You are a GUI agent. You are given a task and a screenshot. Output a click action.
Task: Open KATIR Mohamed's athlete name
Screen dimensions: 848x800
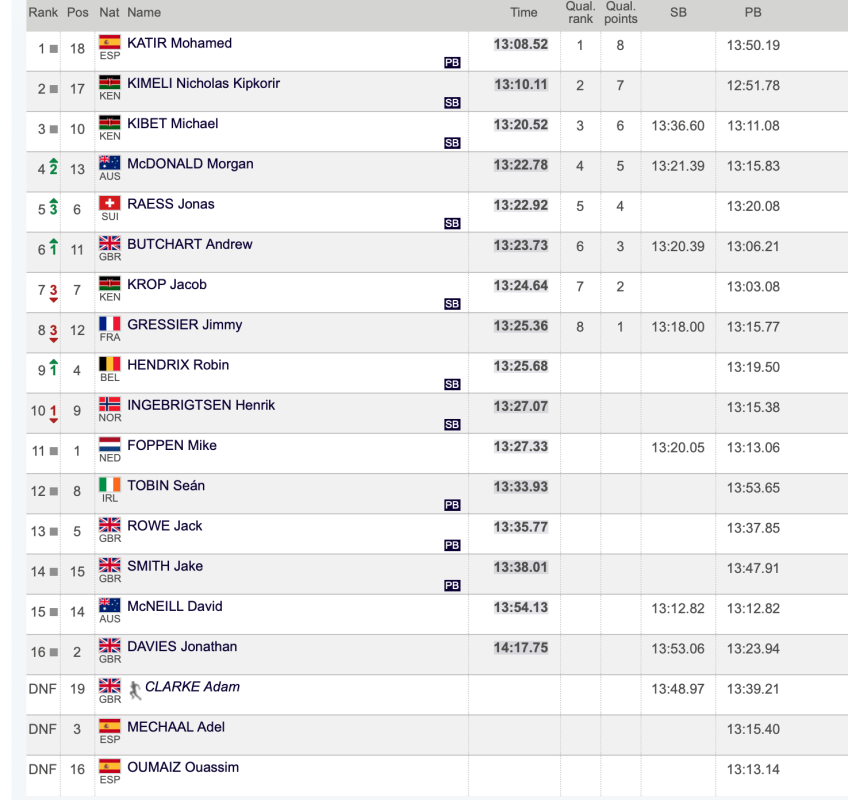tap(180, 43)
